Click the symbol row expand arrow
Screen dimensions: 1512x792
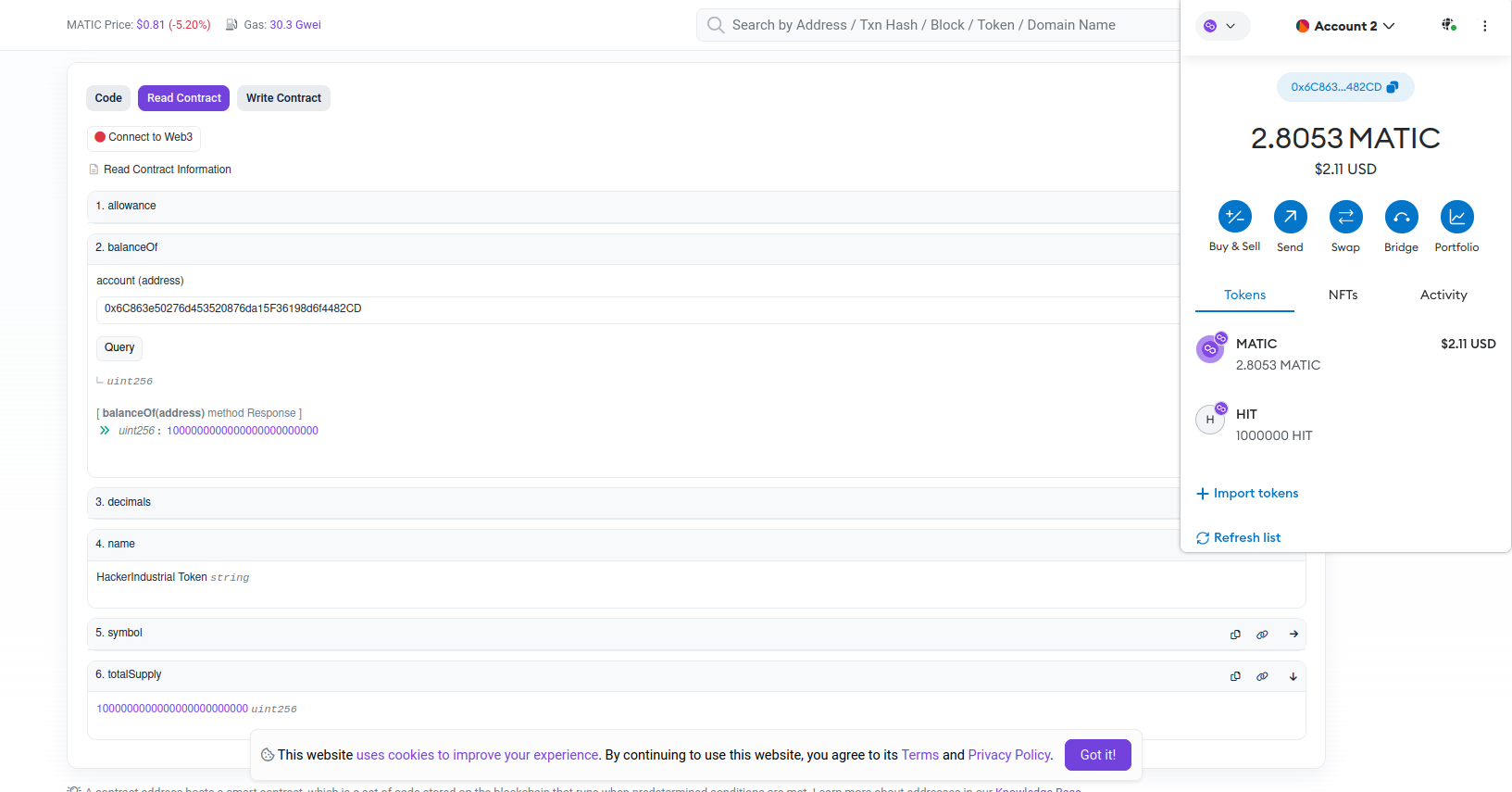[x=1293, y=635]
